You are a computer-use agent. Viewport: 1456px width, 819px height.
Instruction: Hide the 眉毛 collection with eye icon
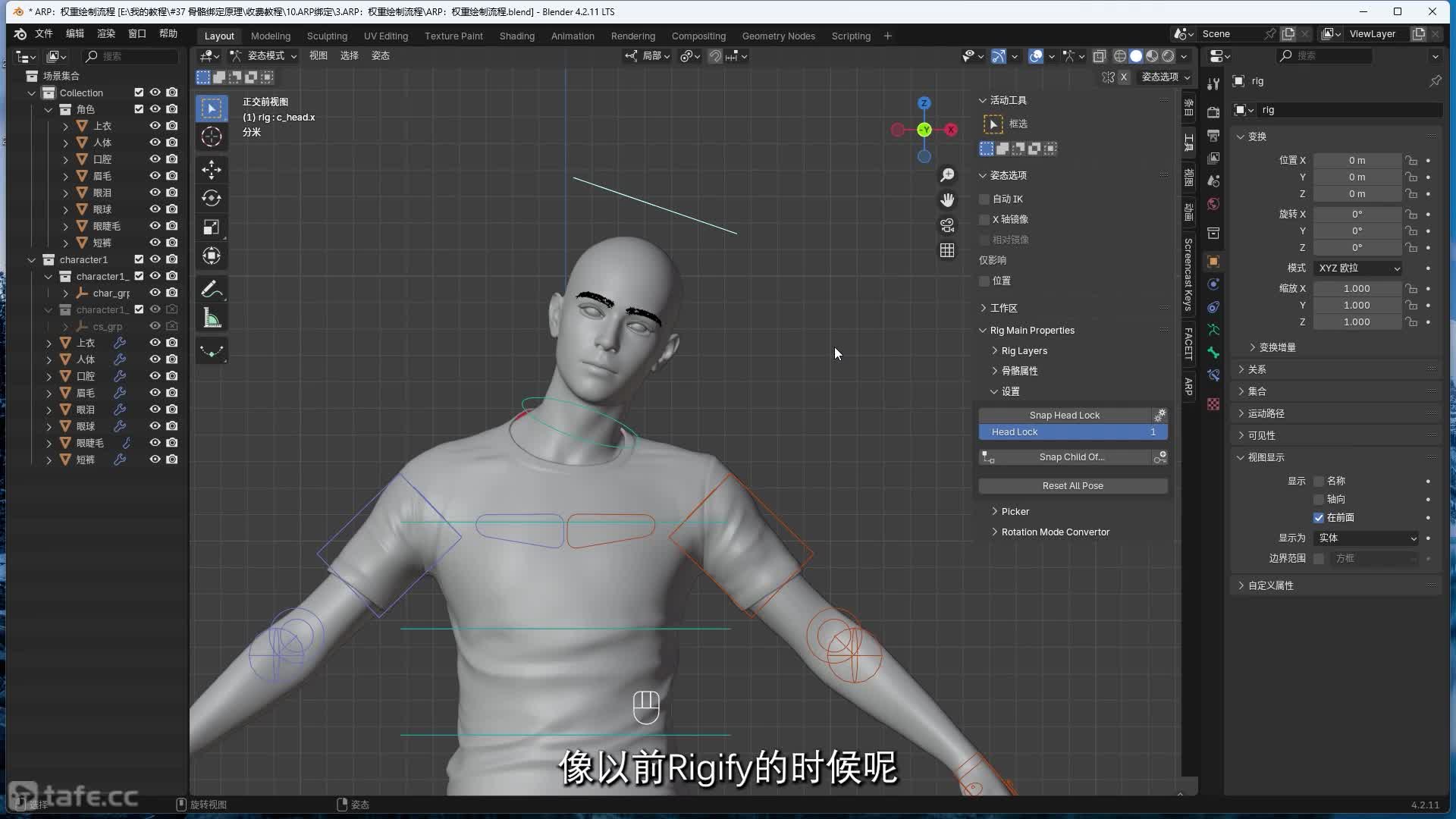pyautogui.click(x=155, y=176)
